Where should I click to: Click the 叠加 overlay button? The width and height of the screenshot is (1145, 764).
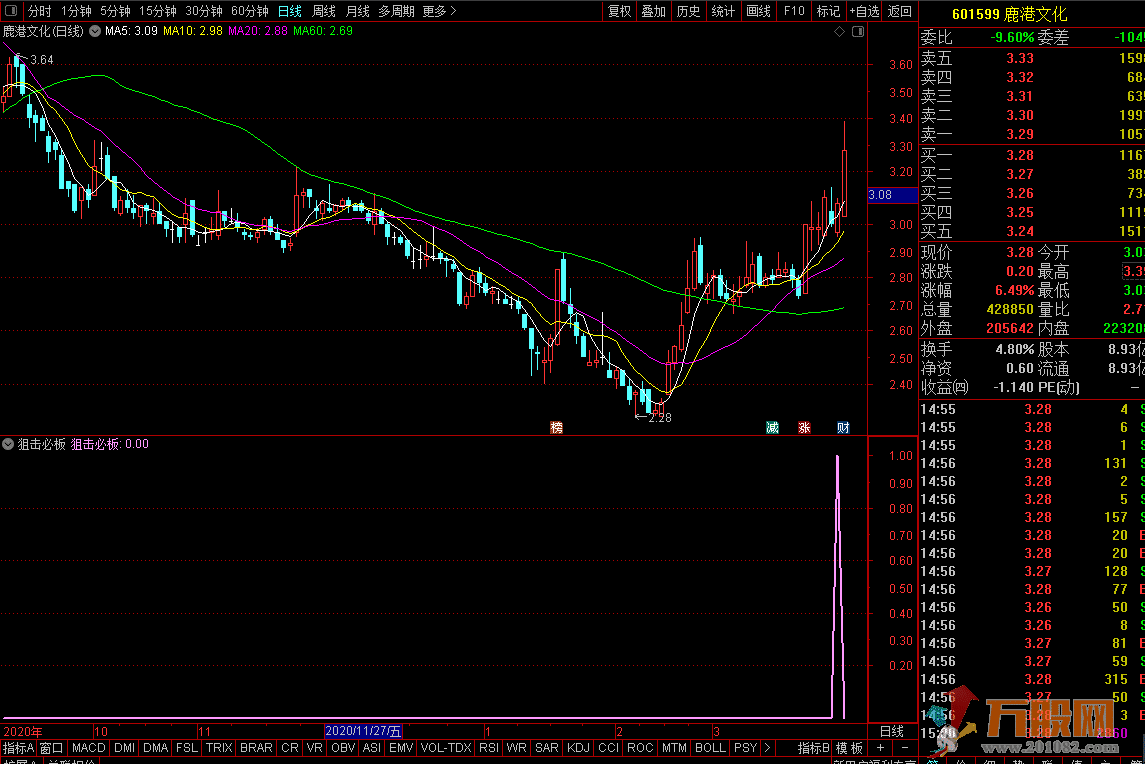coord(654,11)
